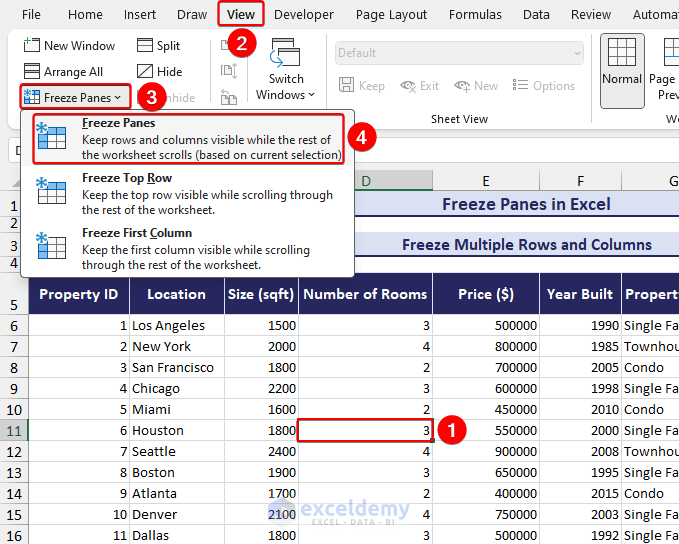Viewport: 679px width, 544px height.
Task: Click the Synchronous Scrolling icon
Action: (x=229, y=71)
